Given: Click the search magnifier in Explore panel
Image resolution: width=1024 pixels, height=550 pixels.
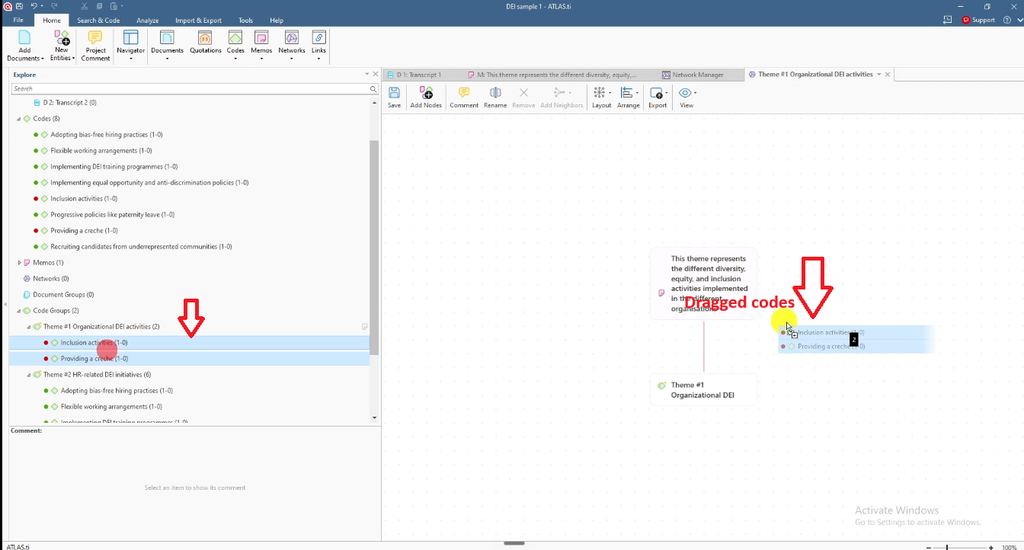Looking at the screenshot, I should pyautogui.click(x=373, y=89).
